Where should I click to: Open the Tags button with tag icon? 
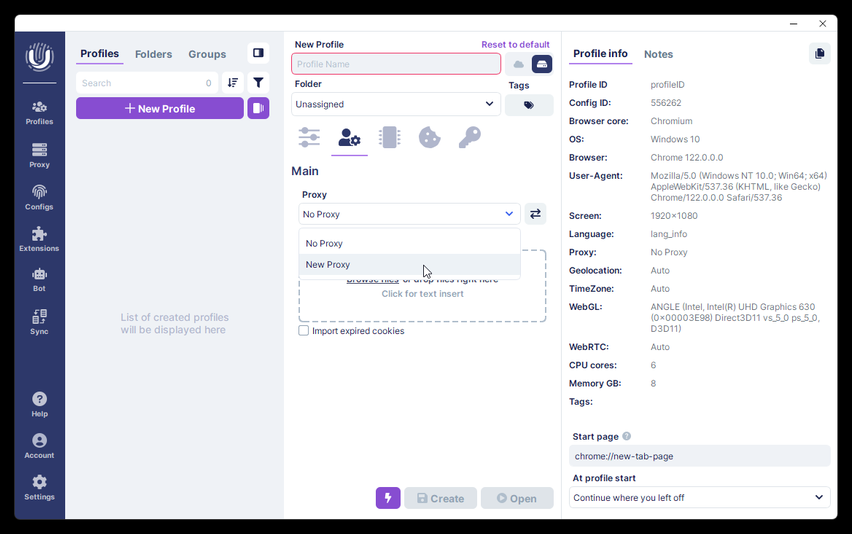point(529,105)
